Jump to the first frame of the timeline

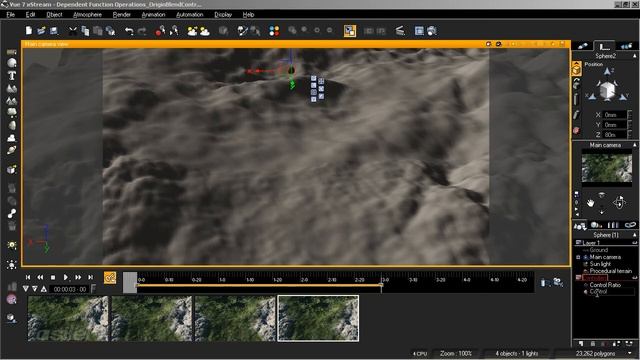coord(28,277)
